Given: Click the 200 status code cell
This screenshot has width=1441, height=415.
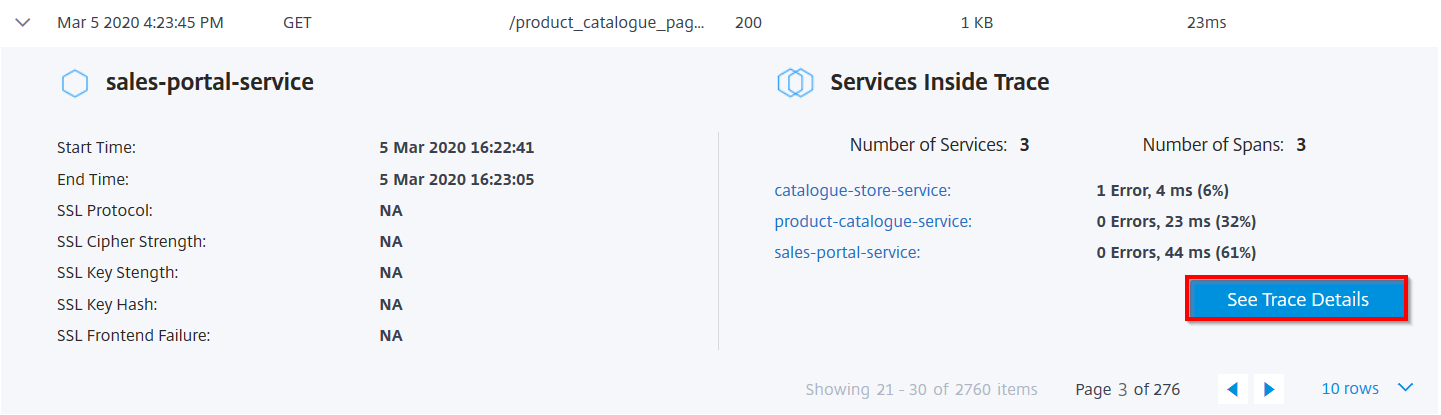Looking at the screenshot, I should coord(748,23).
